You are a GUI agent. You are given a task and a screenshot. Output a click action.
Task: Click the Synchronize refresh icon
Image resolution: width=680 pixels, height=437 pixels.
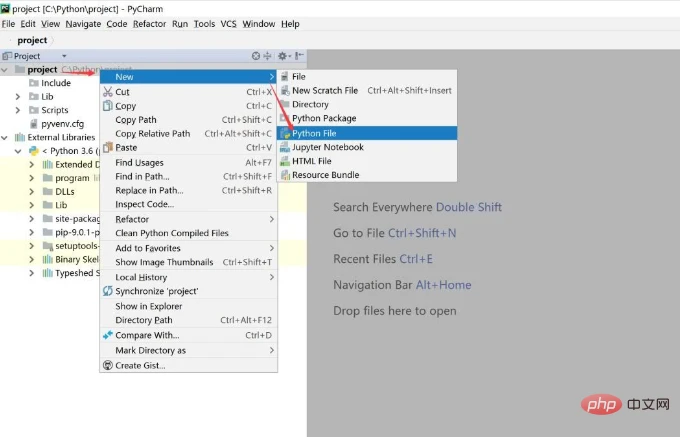(108, 291)
